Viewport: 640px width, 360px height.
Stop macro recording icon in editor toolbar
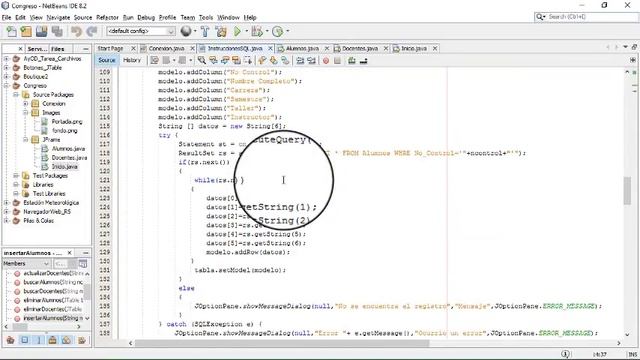pos(337,61)
